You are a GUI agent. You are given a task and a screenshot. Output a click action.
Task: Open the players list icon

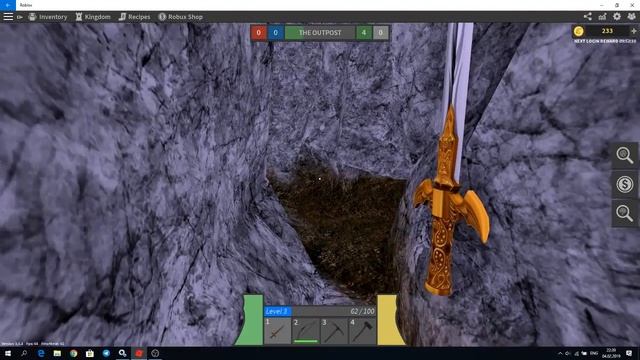point(631,17)
